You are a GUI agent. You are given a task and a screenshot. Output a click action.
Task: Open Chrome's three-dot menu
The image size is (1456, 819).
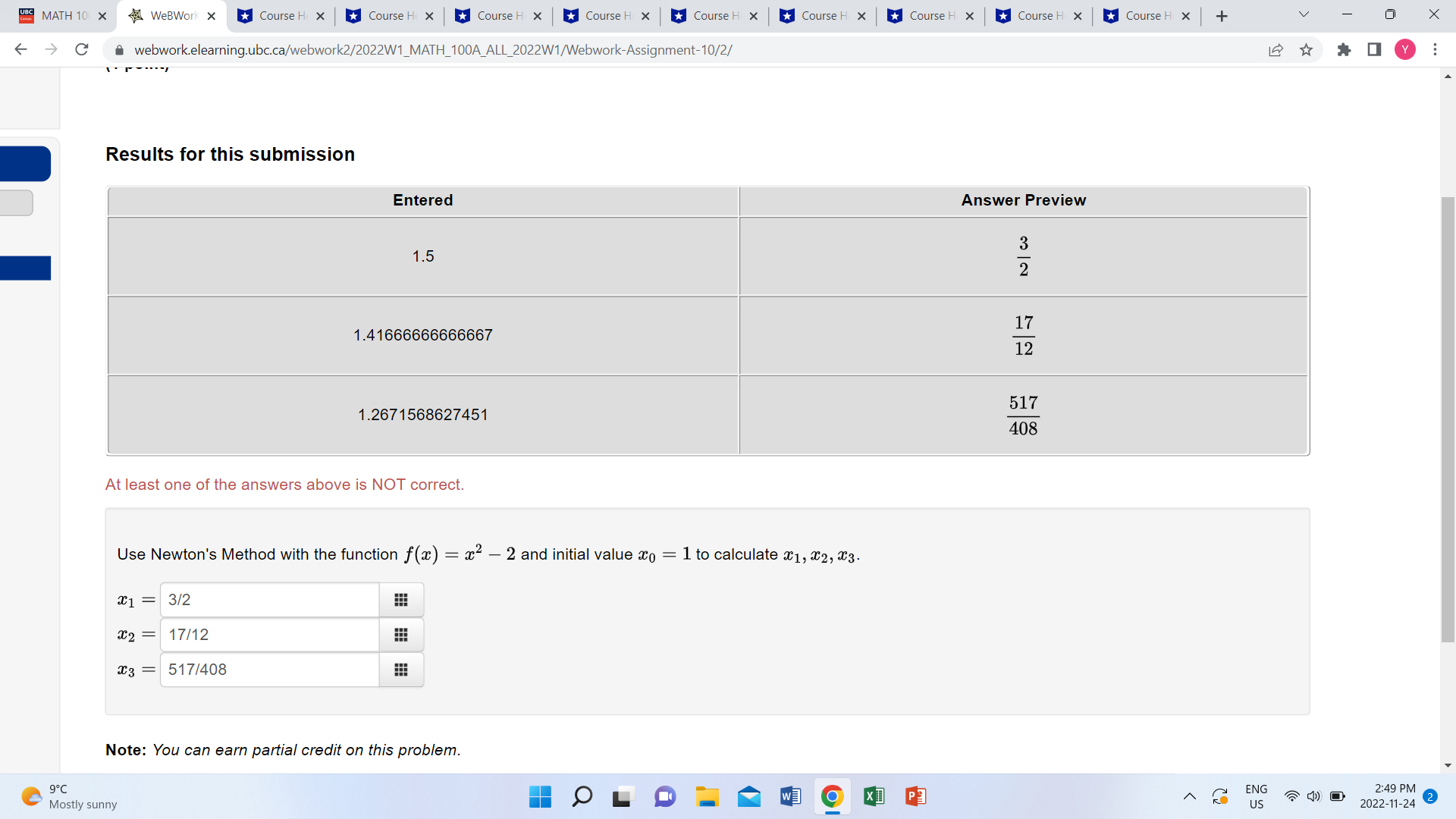[x=1435, y=50]
